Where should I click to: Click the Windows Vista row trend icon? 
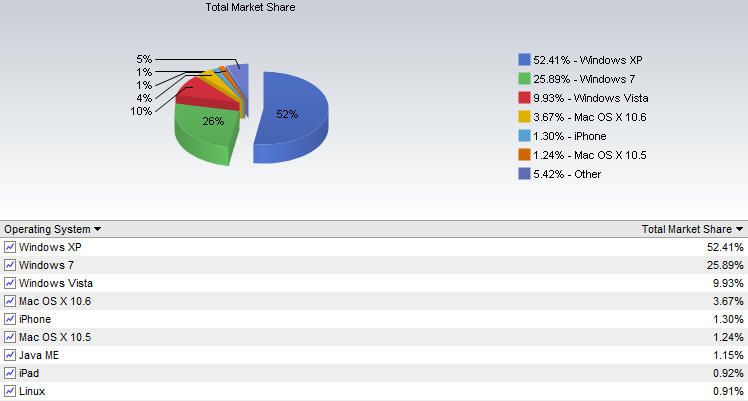10,283
